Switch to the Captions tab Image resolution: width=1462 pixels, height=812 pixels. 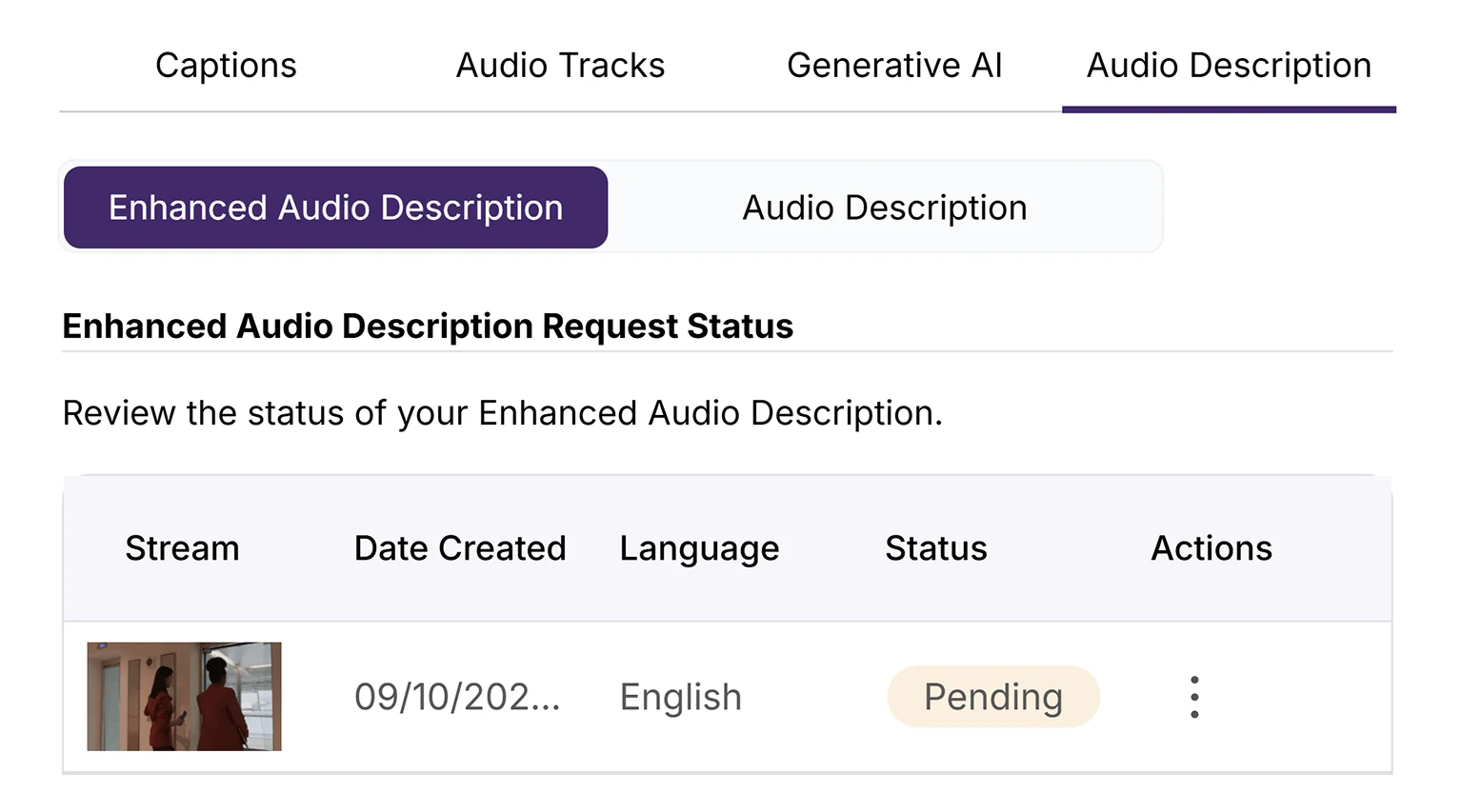tap(226, 66)
